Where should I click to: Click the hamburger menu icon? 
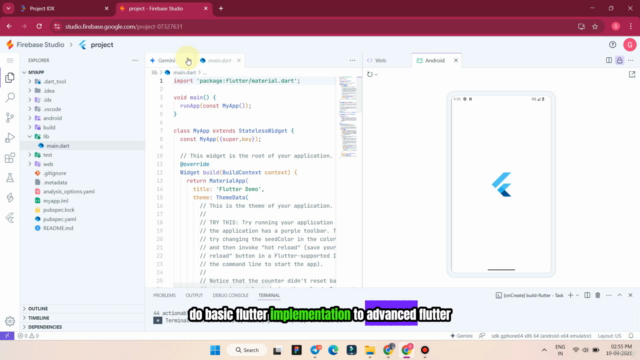[x=10, y=60]
